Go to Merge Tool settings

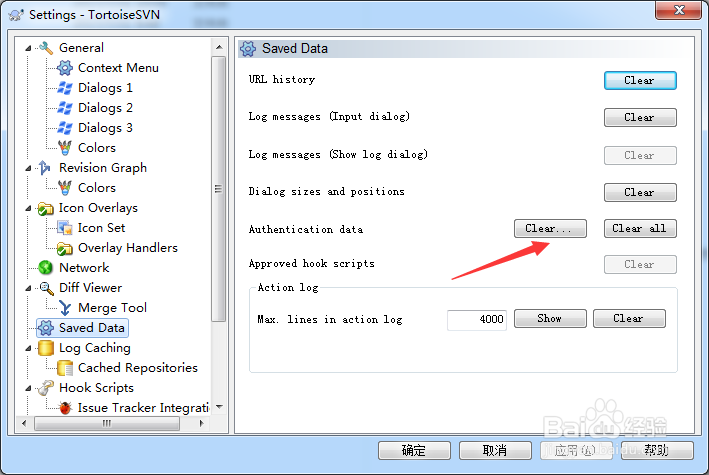(112, 308)
